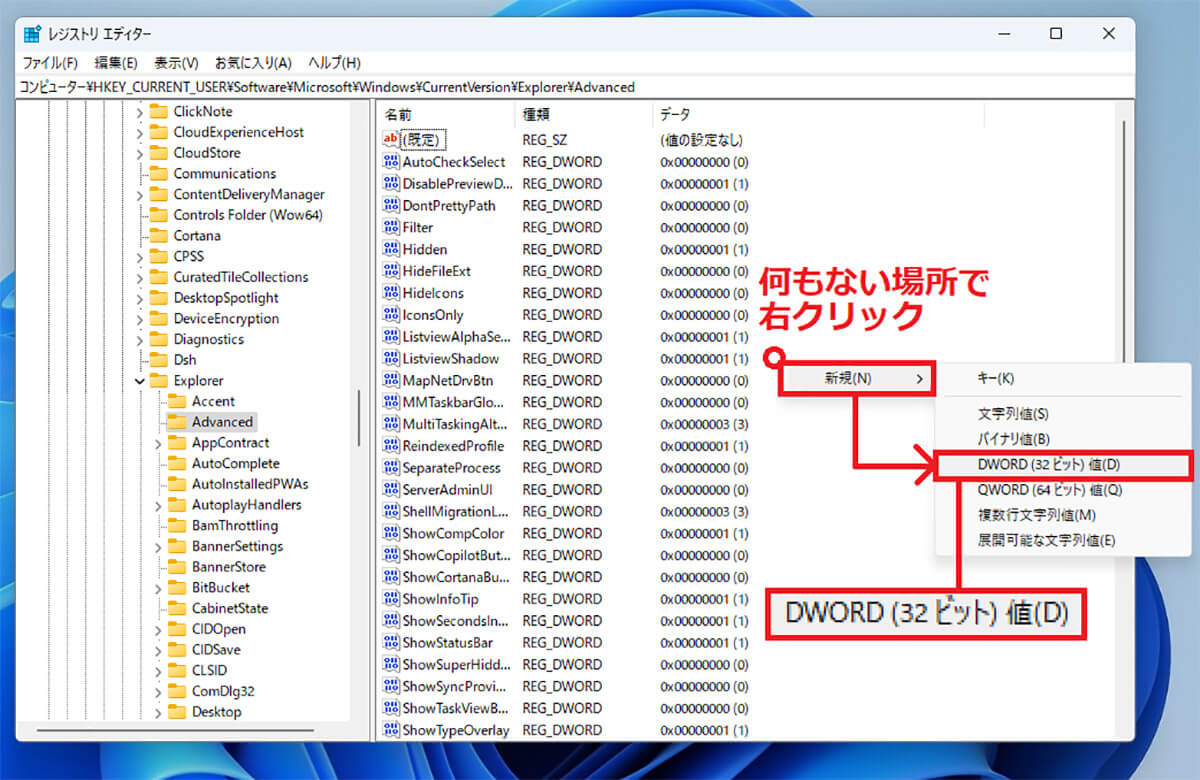
Task: Open the 編集(E) menu
Action: point(116,63)
